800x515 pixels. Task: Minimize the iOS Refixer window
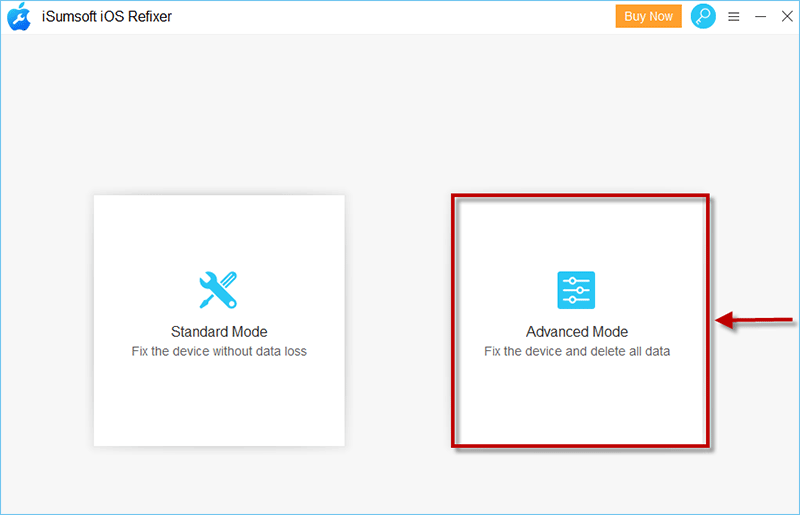760,17
